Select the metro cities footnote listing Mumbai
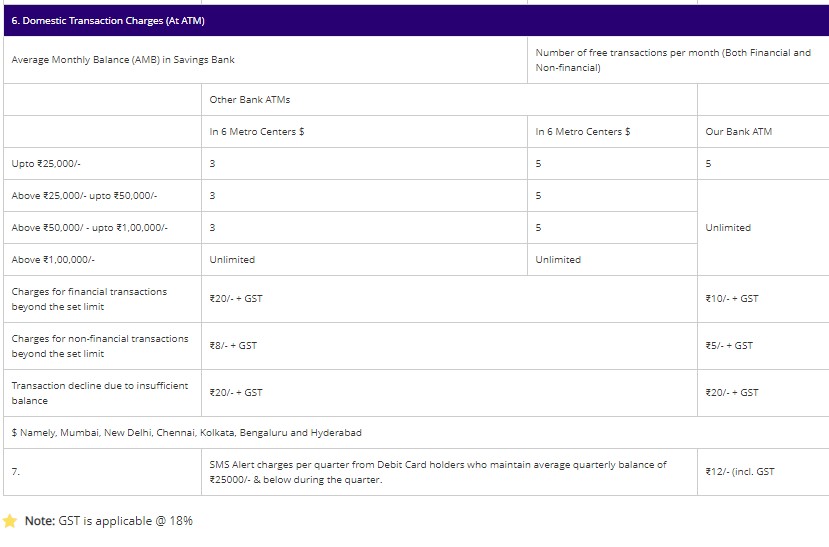This screenshot has width=829, height=547. 186,433
